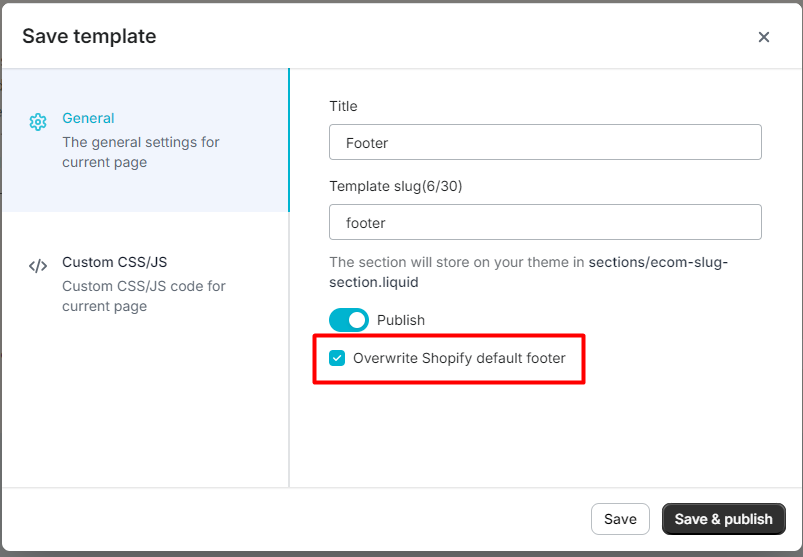Click the Overwrite Shopify default footer label
This screenshot has width=803, height=557.
459,357
